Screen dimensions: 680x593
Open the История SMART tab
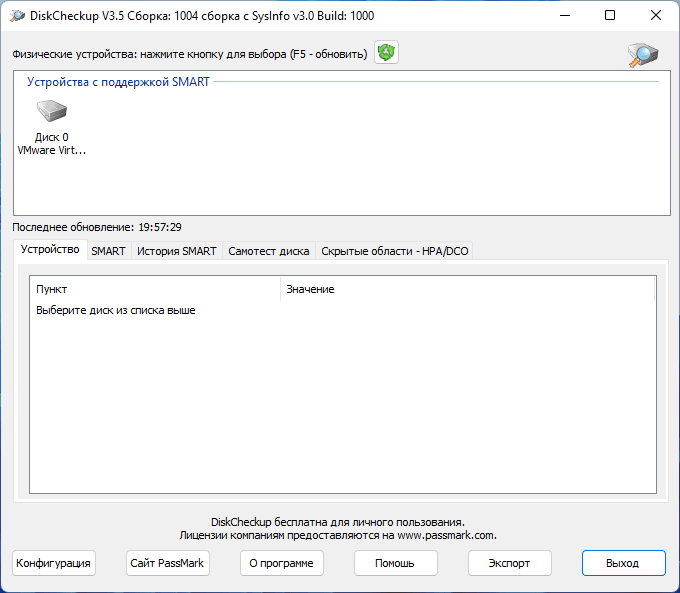point(177,251)
